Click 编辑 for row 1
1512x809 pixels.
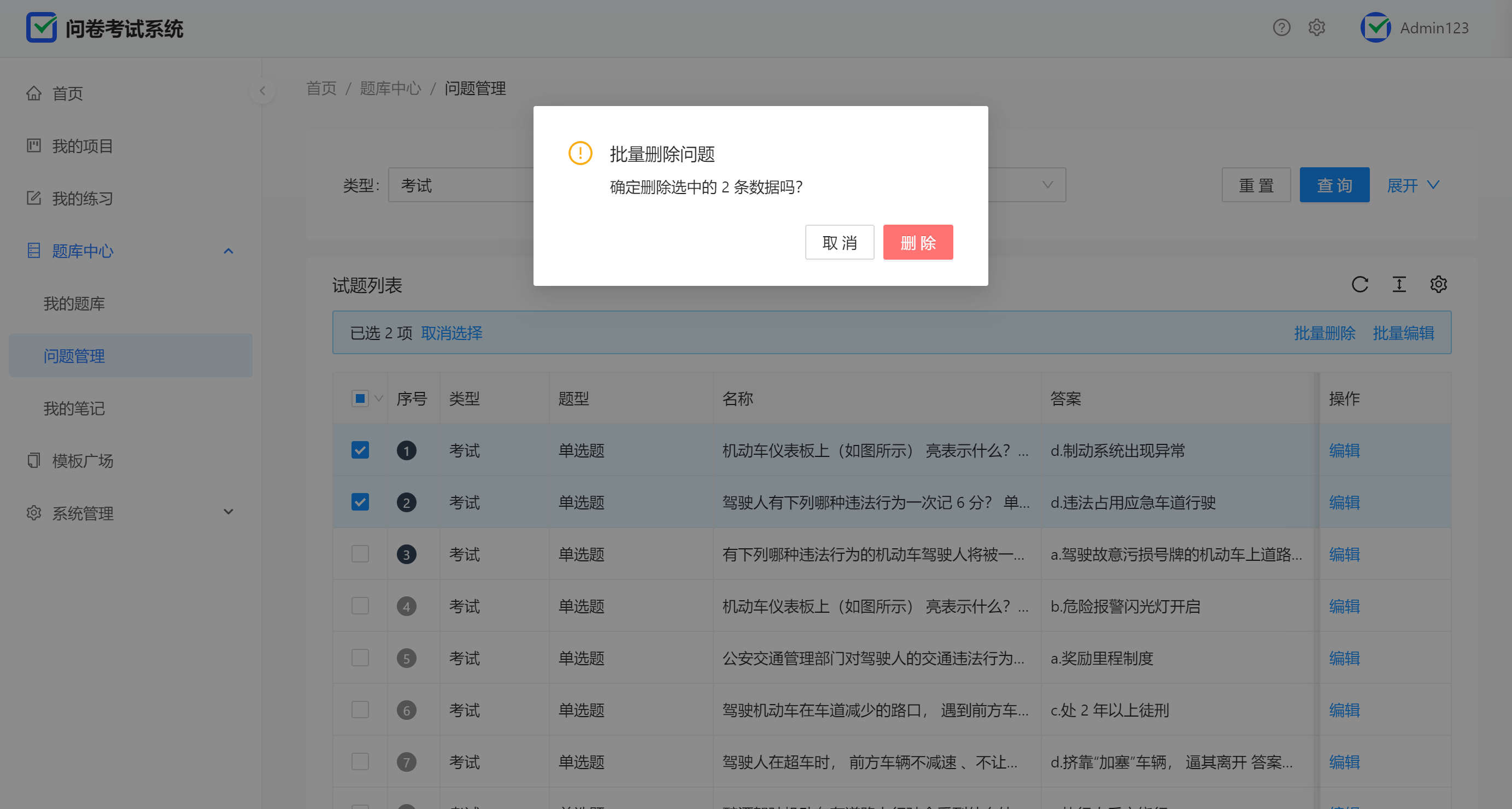click(x=1344, y=451)
